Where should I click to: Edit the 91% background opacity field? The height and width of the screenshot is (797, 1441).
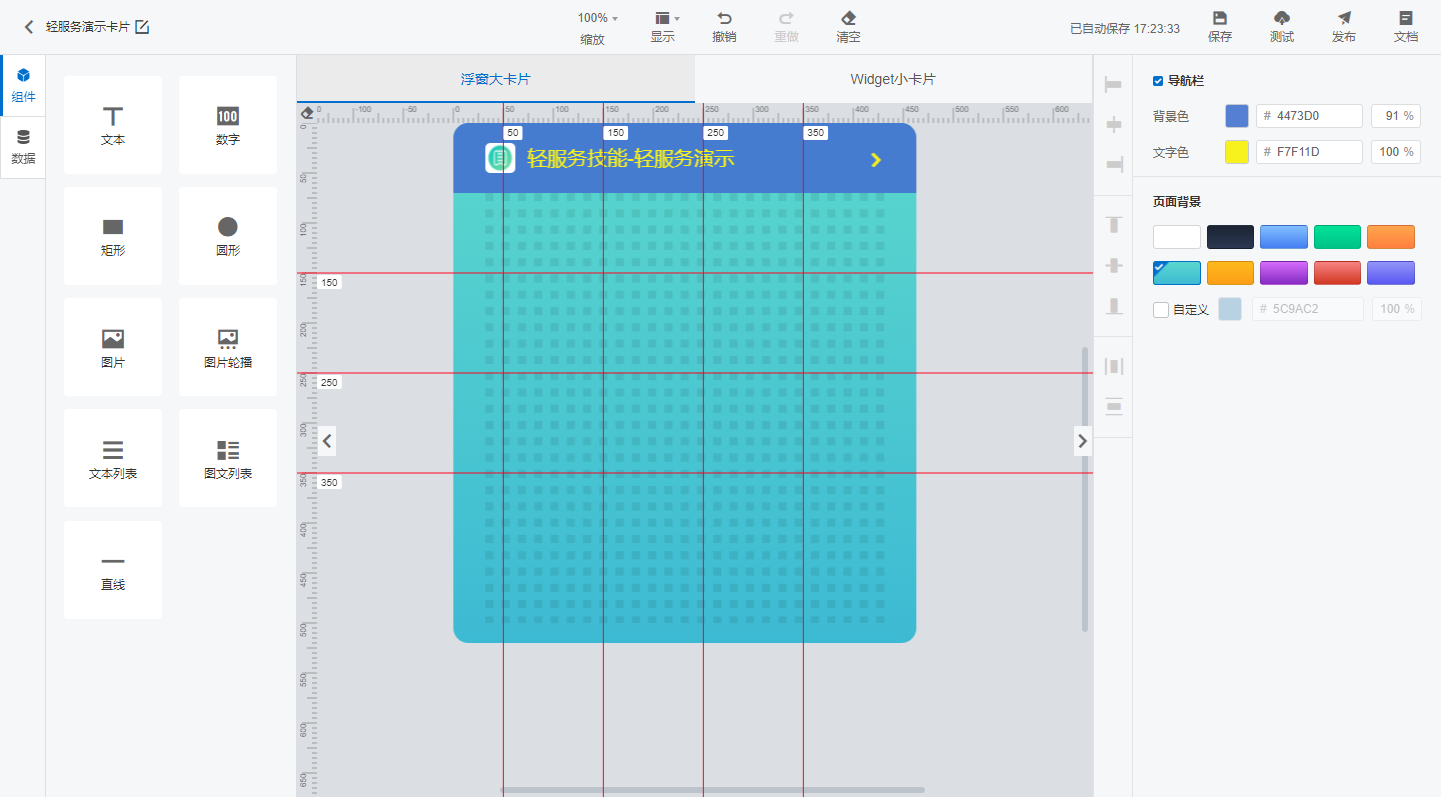(1396, 116)
